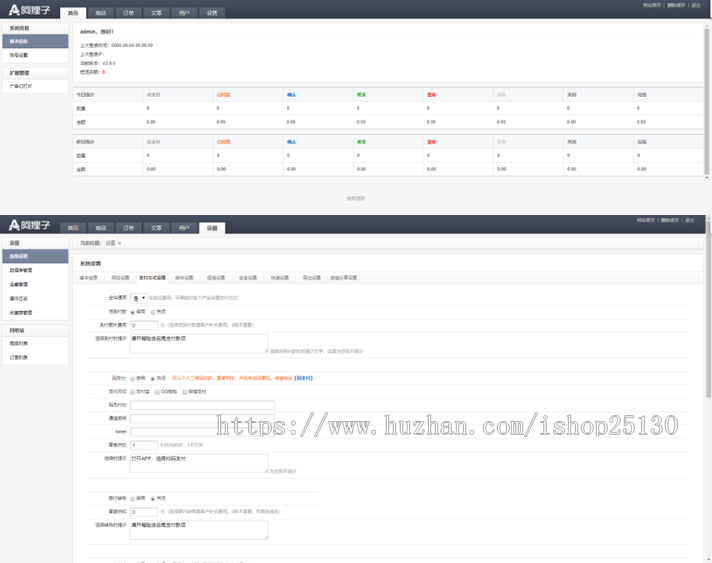Screen dimensions: 712x563
Task: Click the 码支付 fee ratio input showing 1
Action: pyautogui.click(x=144, y=445)
